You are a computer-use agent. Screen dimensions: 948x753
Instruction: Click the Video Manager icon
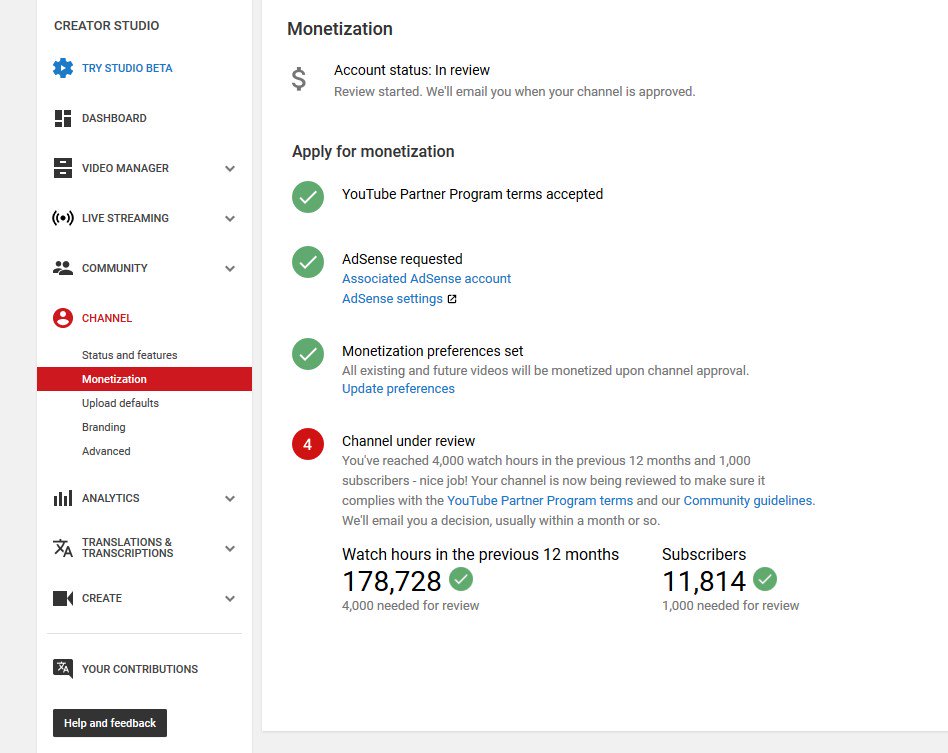pyautogui.click(x=63, y=168)
